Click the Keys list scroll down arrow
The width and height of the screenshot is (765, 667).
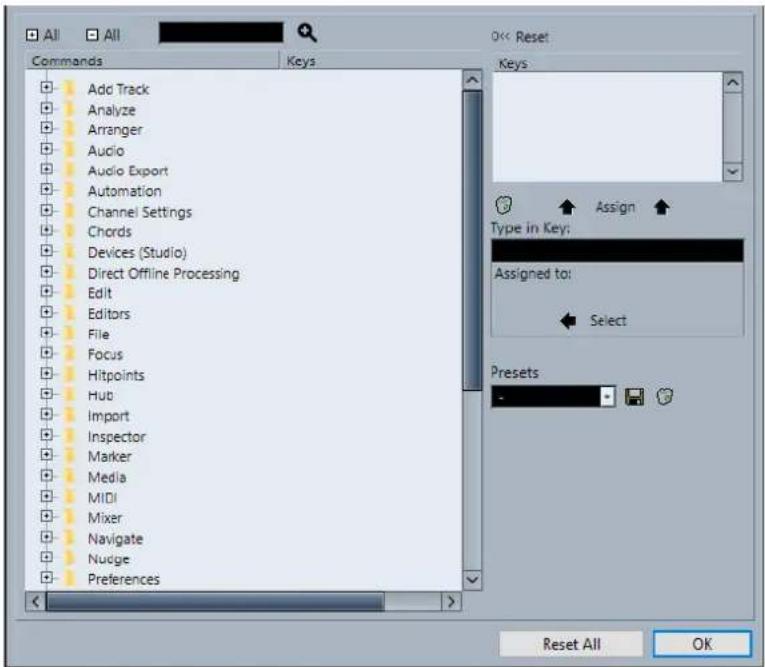click(733, 172)
